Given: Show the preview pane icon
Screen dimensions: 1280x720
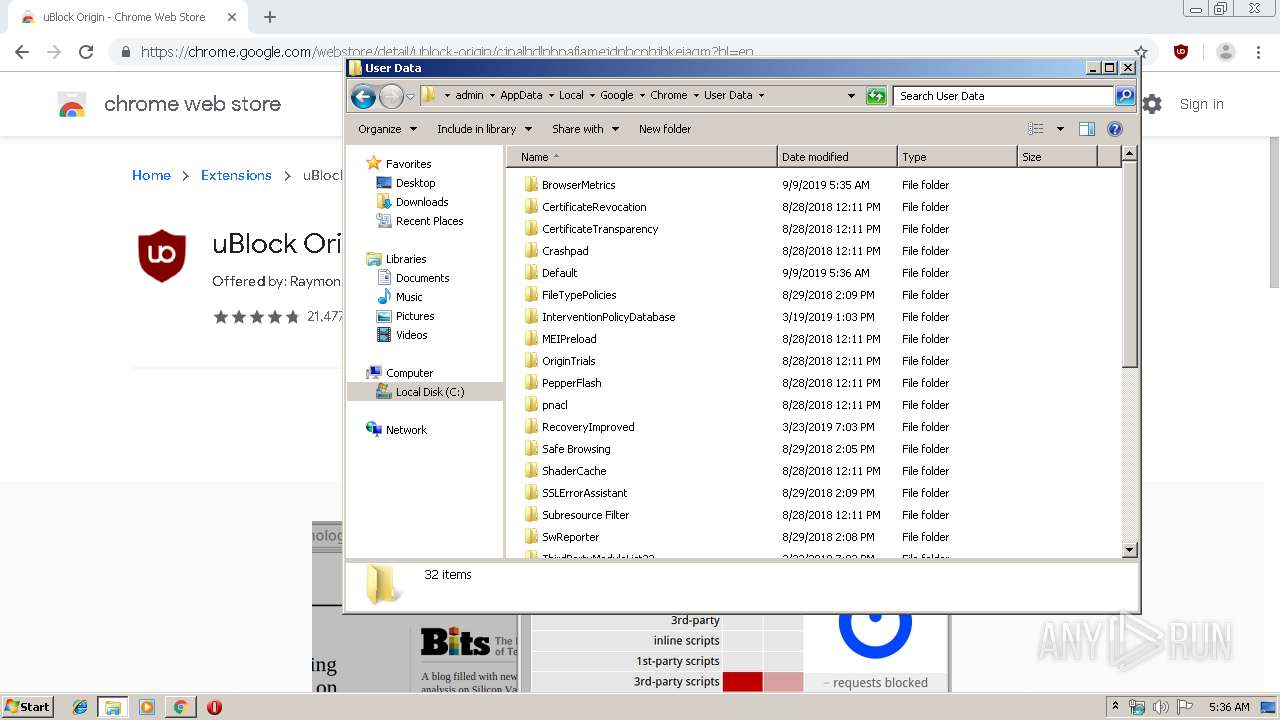Looking at the screenshot, I should [1087, 129].
